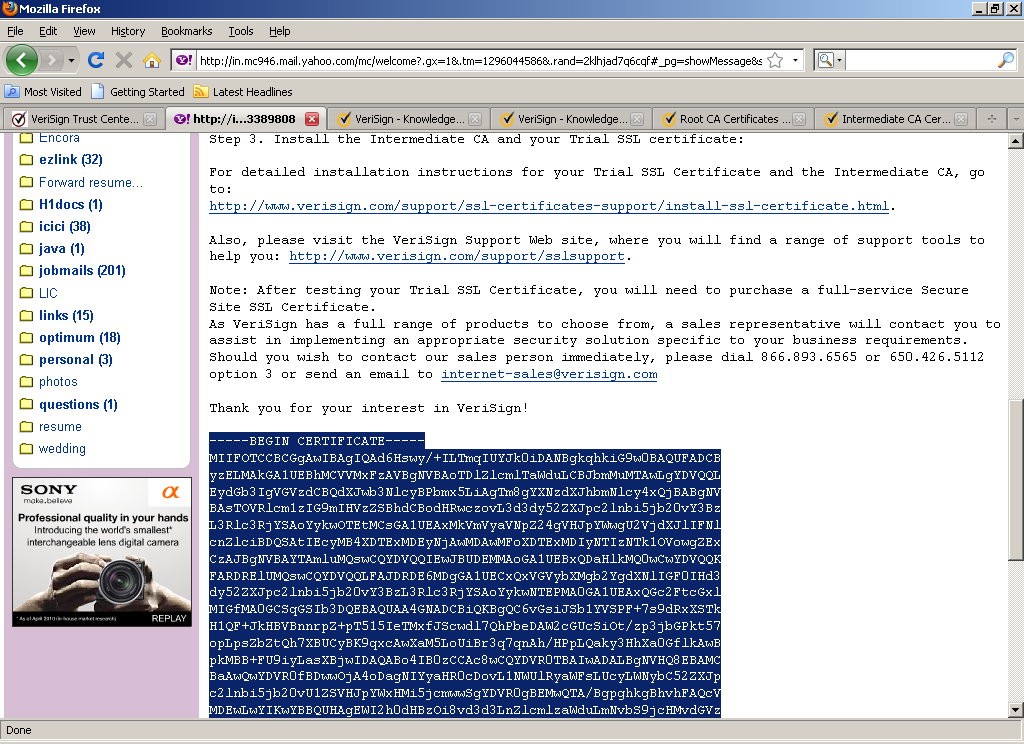Viewport: 1024px width, 744px height.
Task: Click the URL address bar text
Action: click(480, 61)
